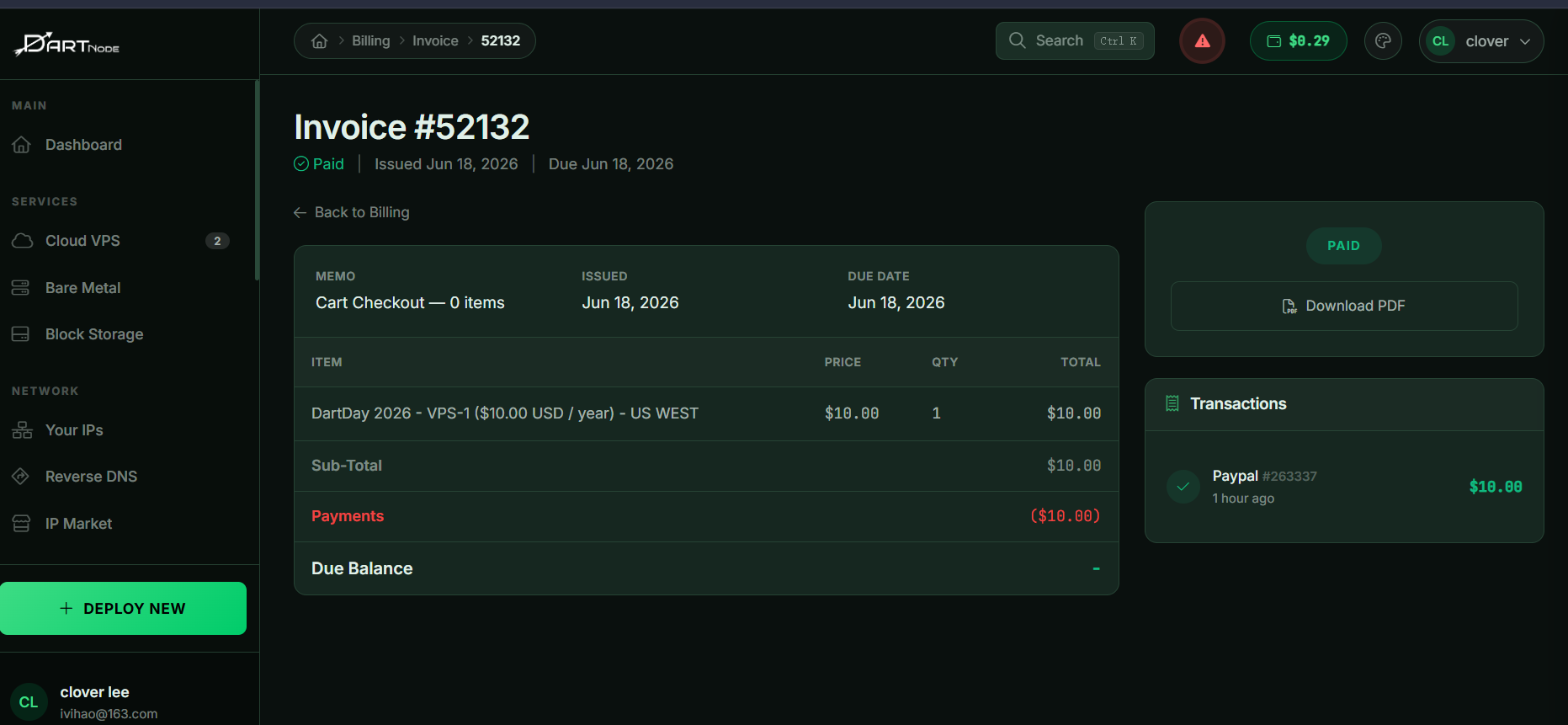Click the red alert warning icon

click(x=1202, y=41)
